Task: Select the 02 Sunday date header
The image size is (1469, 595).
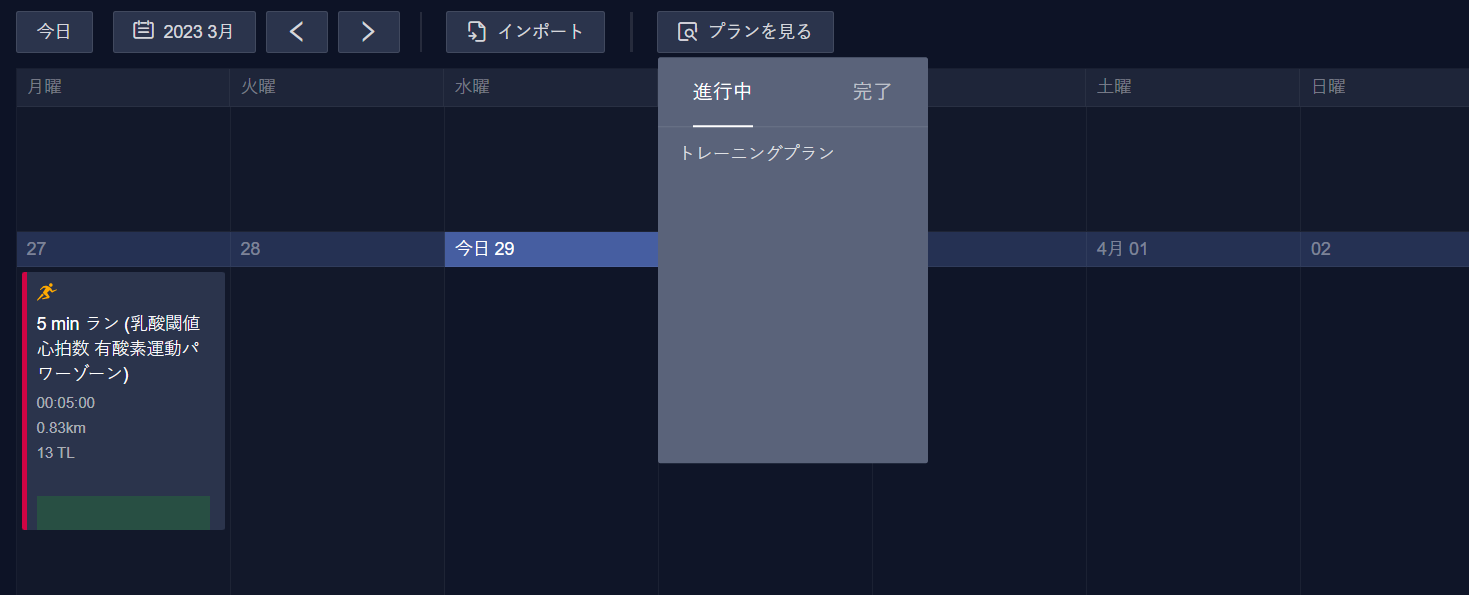Action: 1385,249
